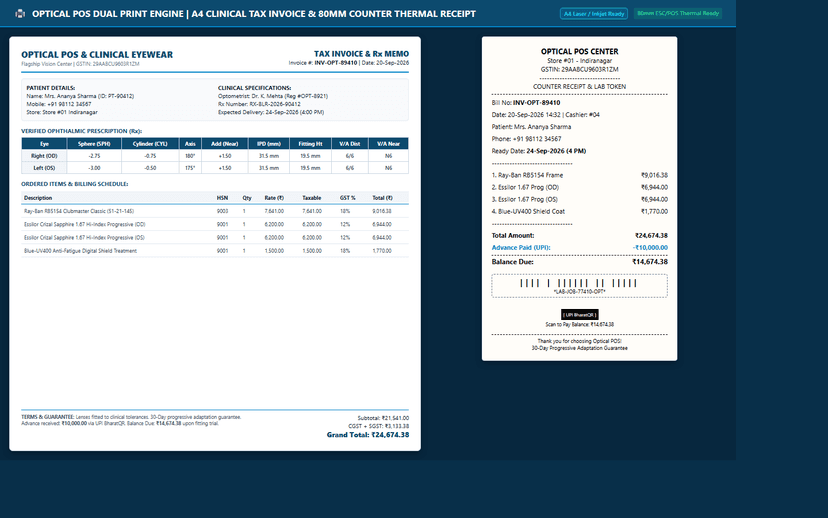Viewport: 828px width, 518px height.
Task: Click the HSN code 9003 in the billing table
Action: point(222,211)
